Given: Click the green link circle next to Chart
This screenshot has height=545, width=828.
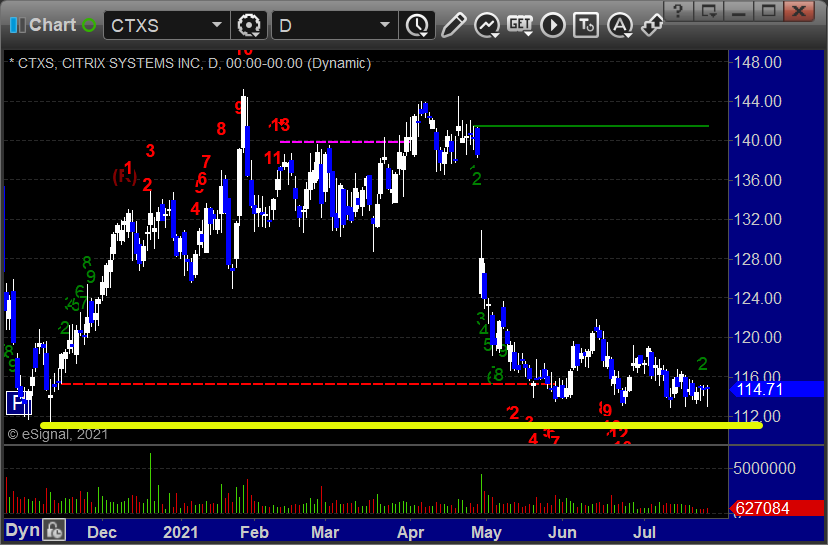Looking at the screenshot, I should click(89, 25).
